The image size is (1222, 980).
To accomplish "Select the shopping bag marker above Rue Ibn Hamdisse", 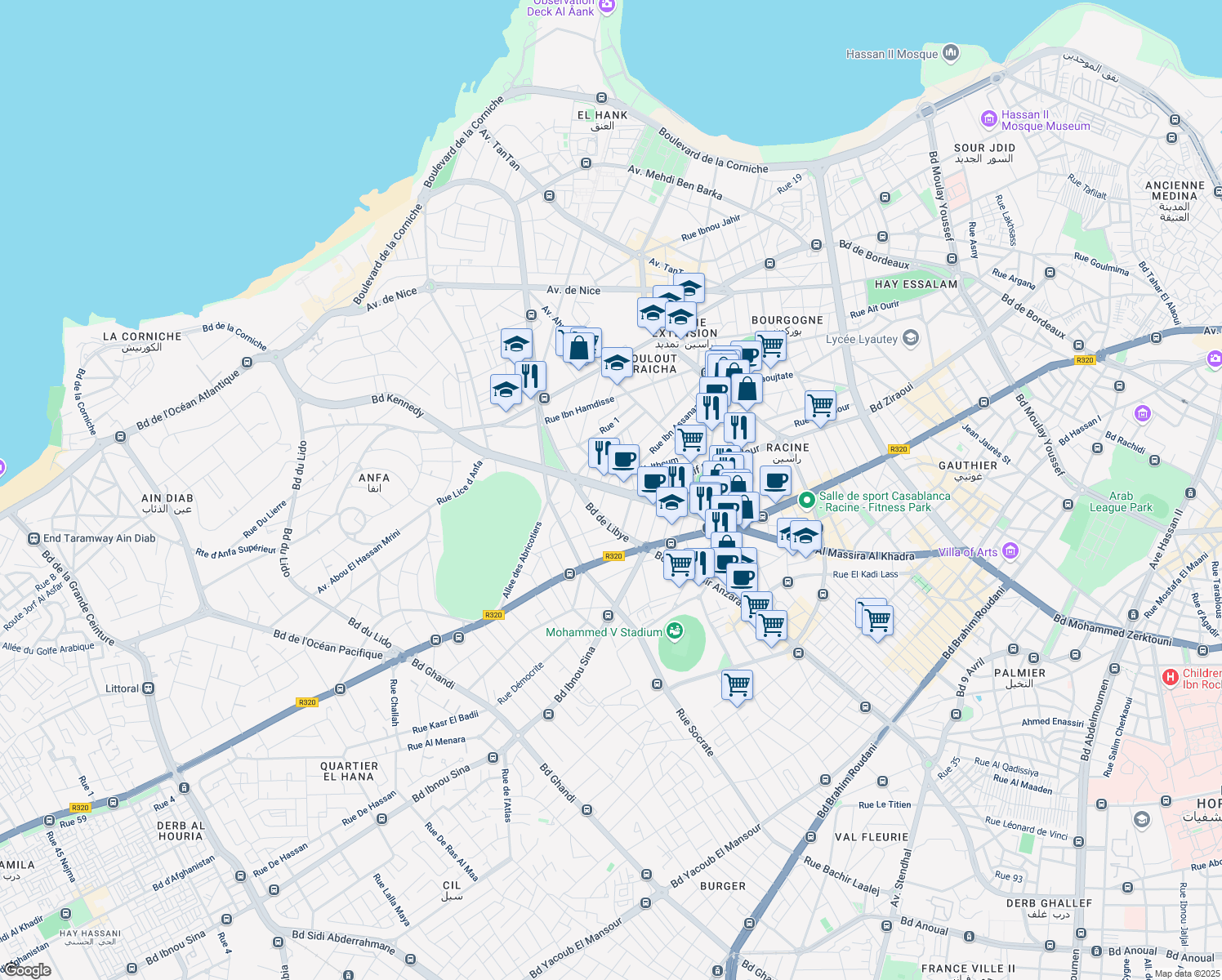I will click(x=578, y=348).
